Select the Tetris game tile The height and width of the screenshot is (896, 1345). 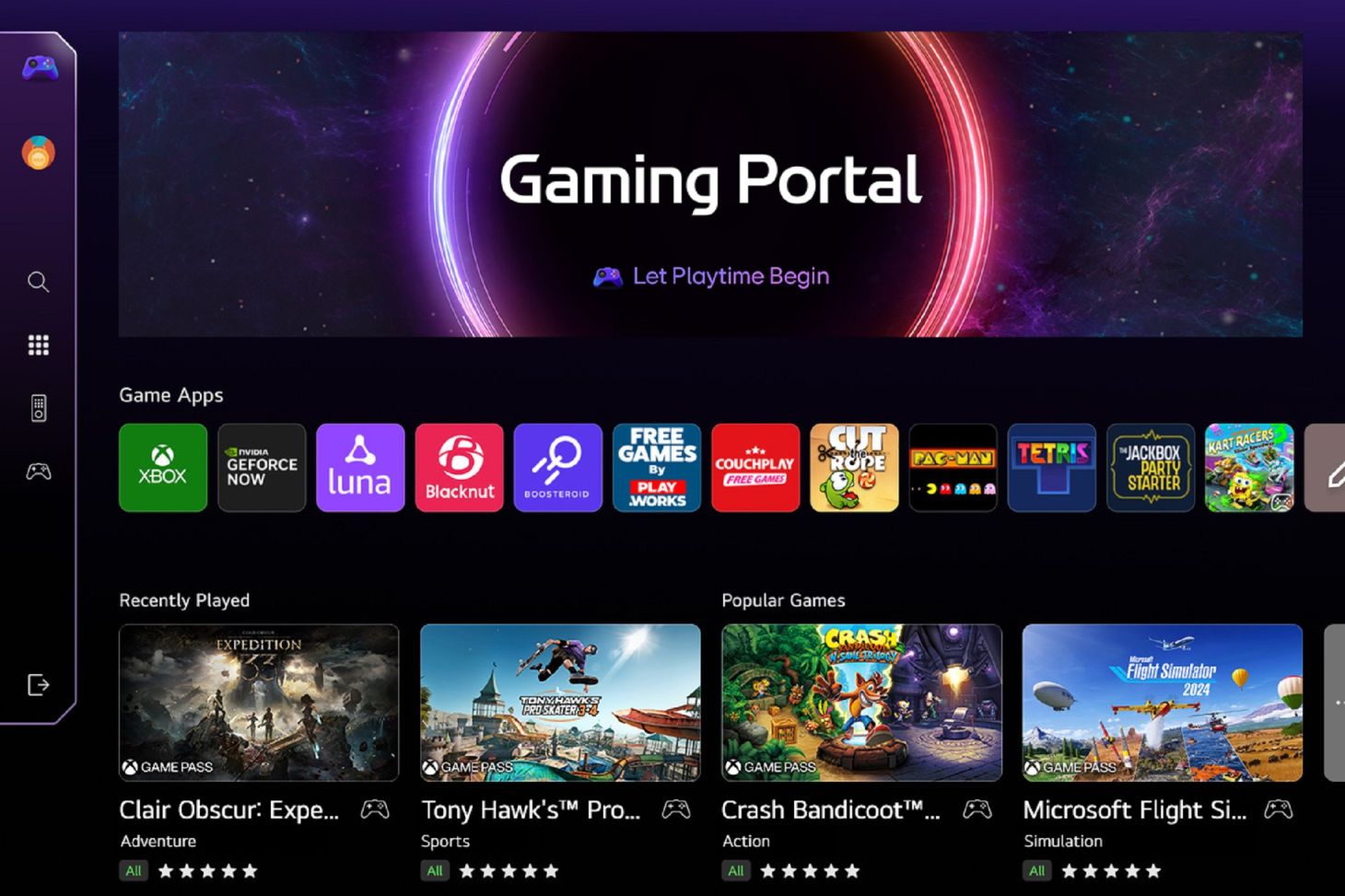1051,468
